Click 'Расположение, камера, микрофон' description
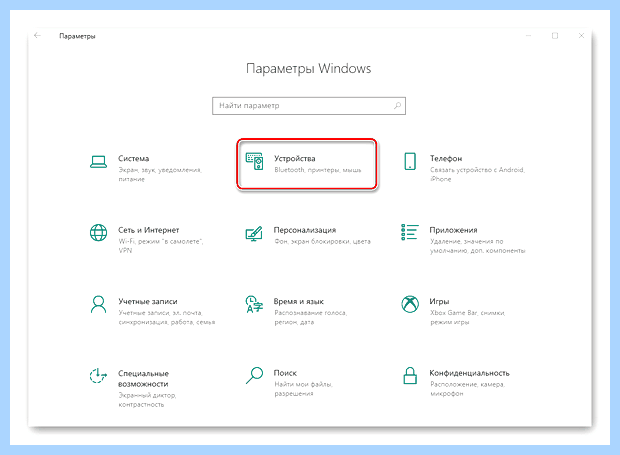 tap(467, 389)
